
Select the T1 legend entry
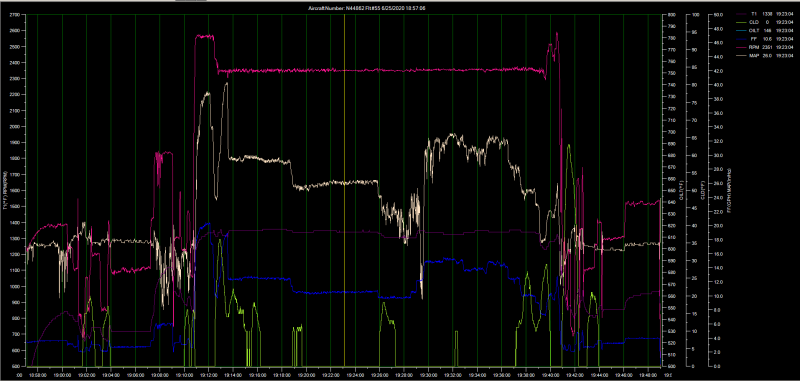click(765, 14)
